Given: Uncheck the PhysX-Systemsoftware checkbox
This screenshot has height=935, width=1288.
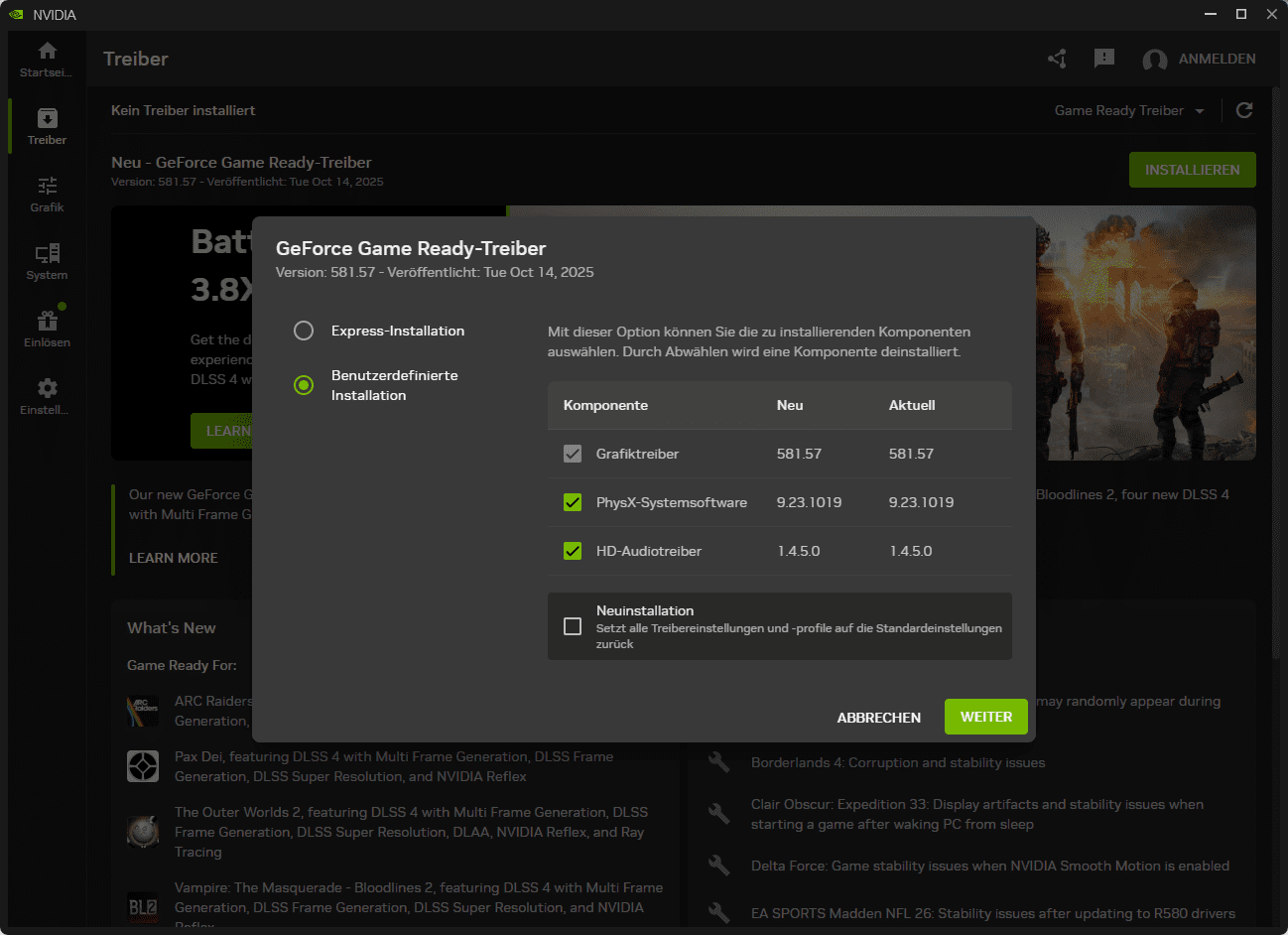Looking at the screenshot, I should point(573,502).
